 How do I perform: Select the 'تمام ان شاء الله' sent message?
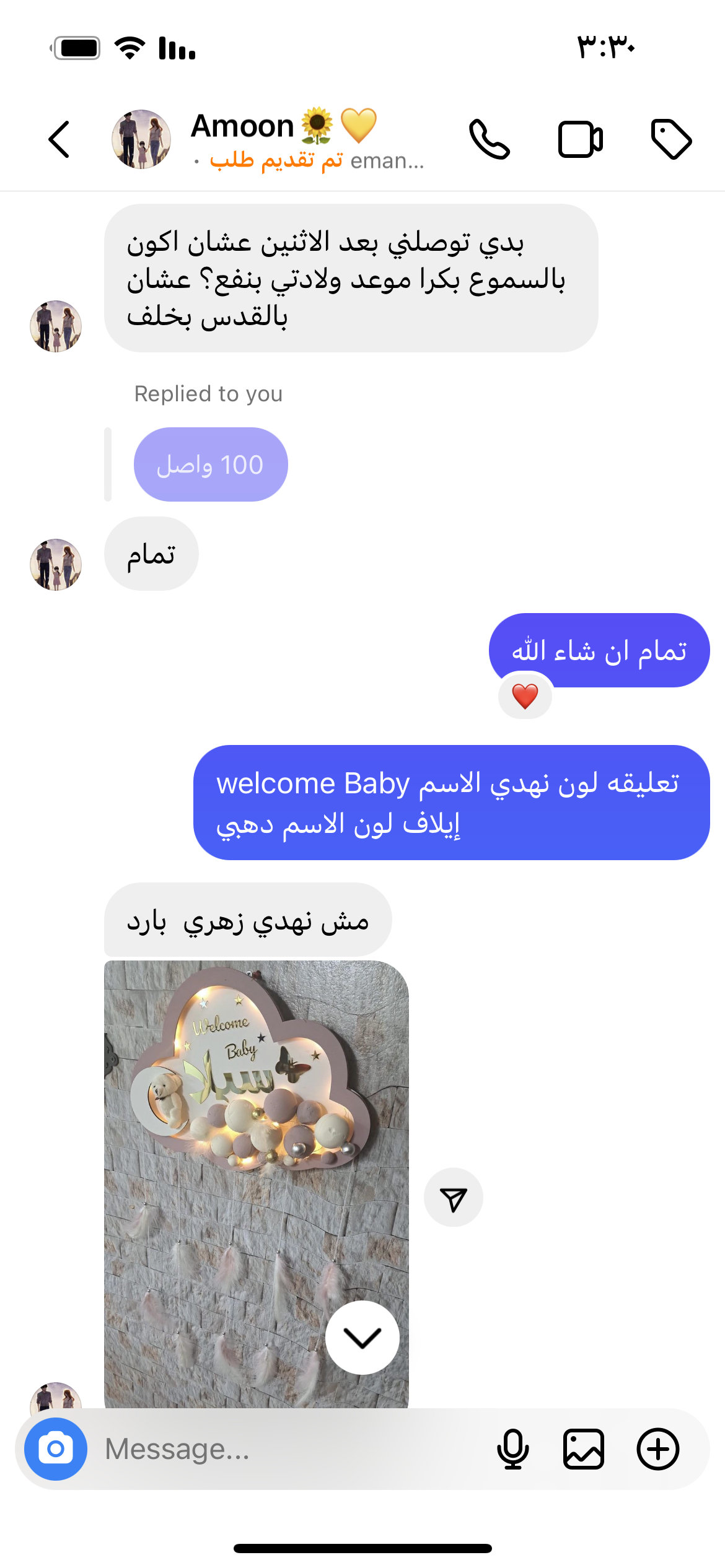[x=599, y=650]
